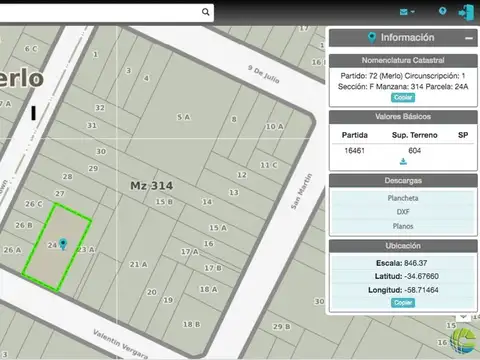Select parcel 5 A on map
Screen dimensions: 480x360
pos(184,117)
